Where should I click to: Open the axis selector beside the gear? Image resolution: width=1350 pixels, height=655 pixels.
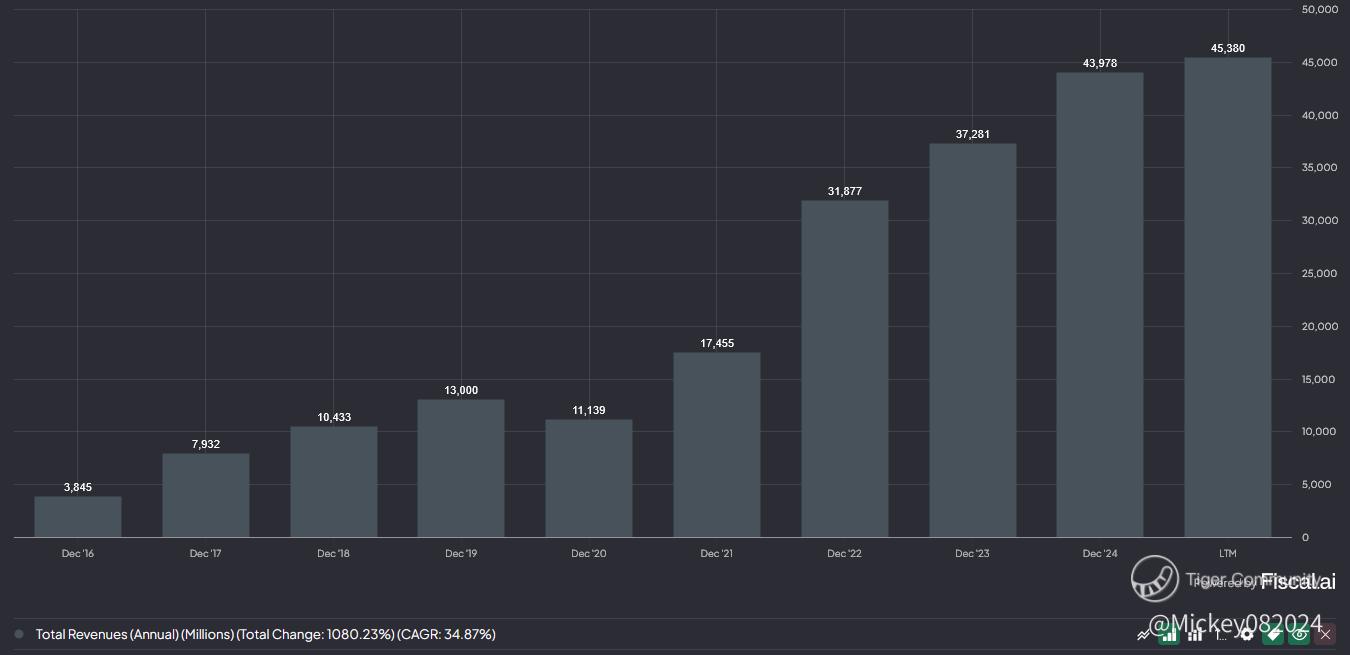[1221, 634]
